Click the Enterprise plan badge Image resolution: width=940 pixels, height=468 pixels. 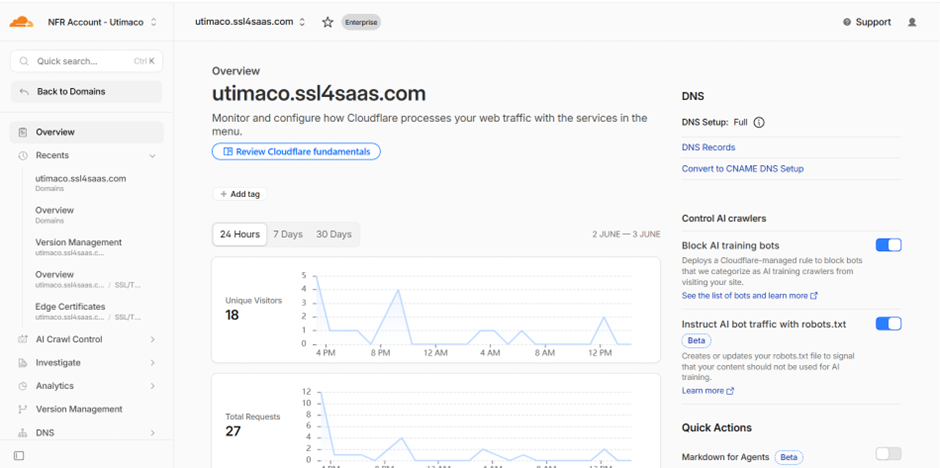click(361, 22)
